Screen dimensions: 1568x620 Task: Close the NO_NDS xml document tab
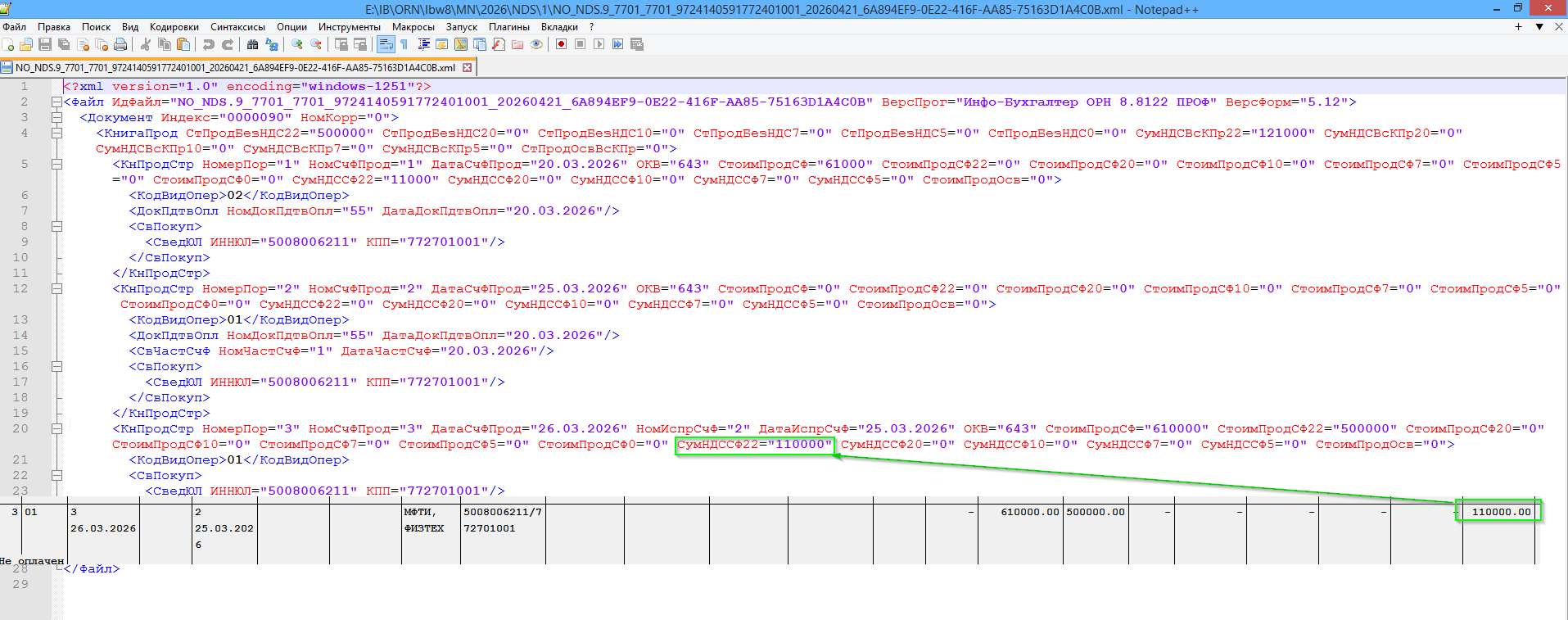(468, 68)
